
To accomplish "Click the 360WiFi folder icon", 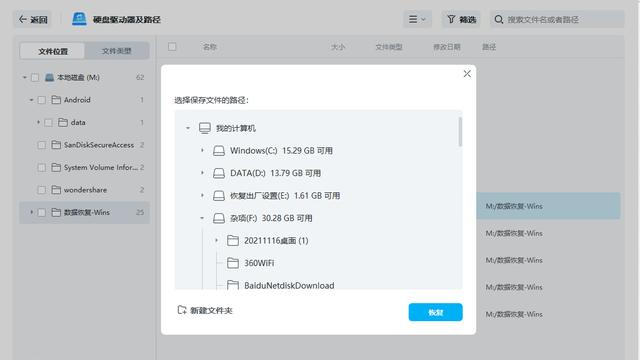I will point(233,263).
